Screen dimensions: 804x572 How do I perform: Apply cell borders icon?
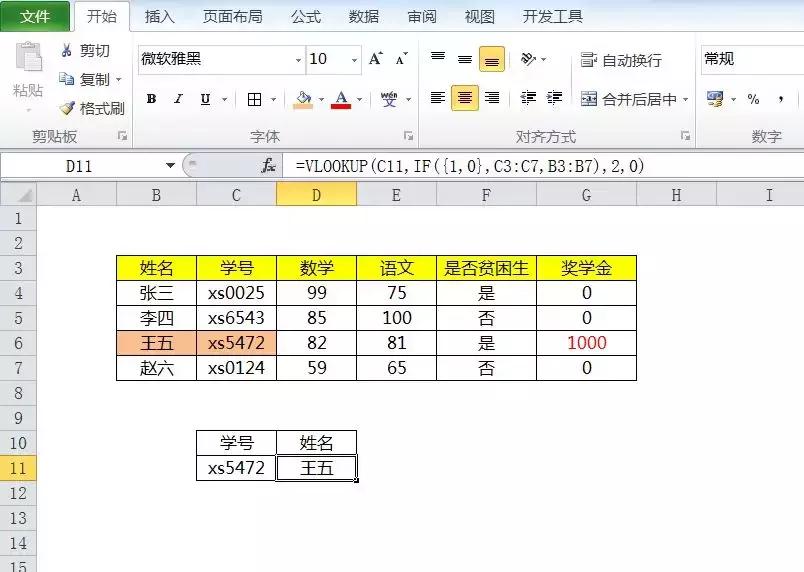click(x=254, y=99)
